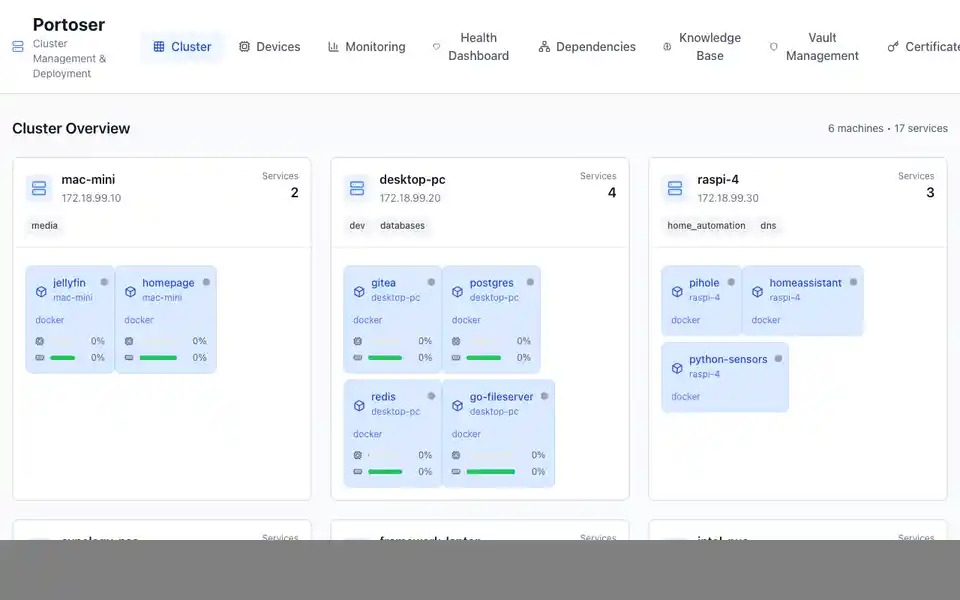Click the media tag on mac-mini
The image size is (960, 600).
point(45,225)
